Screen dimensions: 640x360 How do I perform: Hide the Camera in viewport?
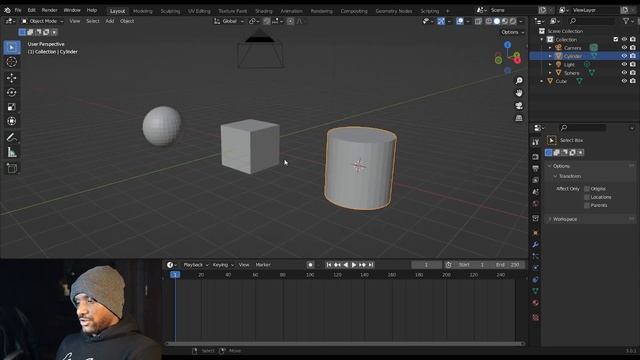(624, 48)
